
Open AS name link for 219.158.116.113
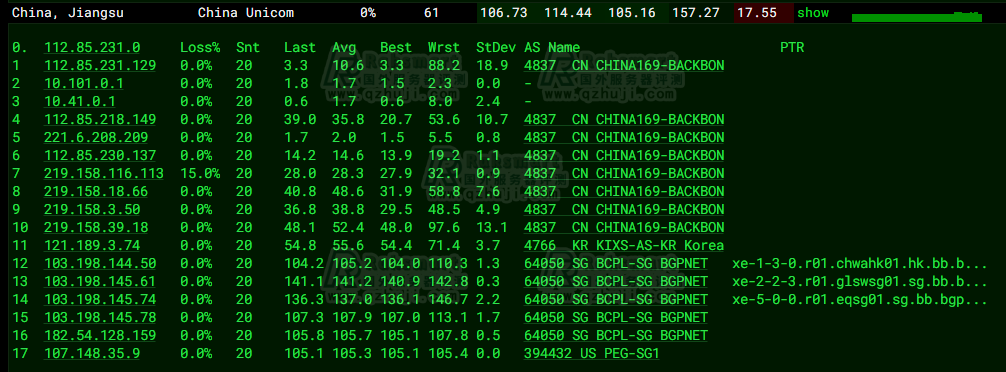624,173
